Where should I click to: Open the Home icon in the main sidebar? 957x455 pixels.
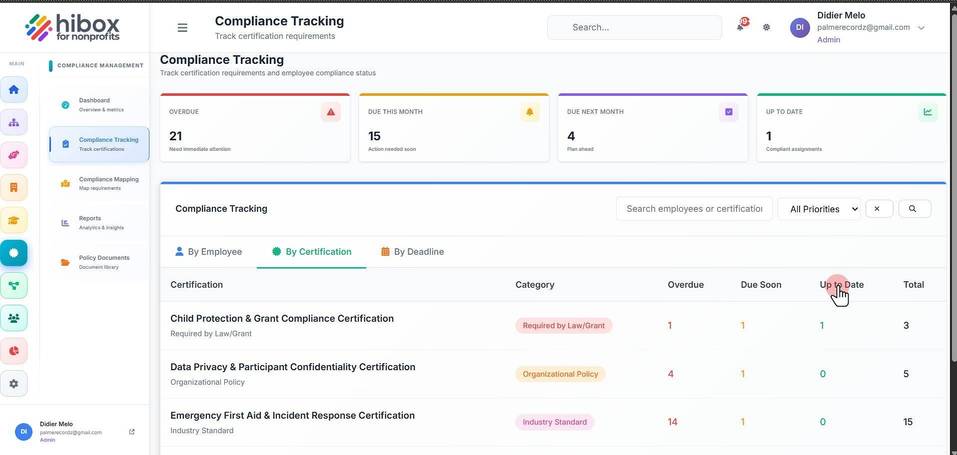click(14, 90)
